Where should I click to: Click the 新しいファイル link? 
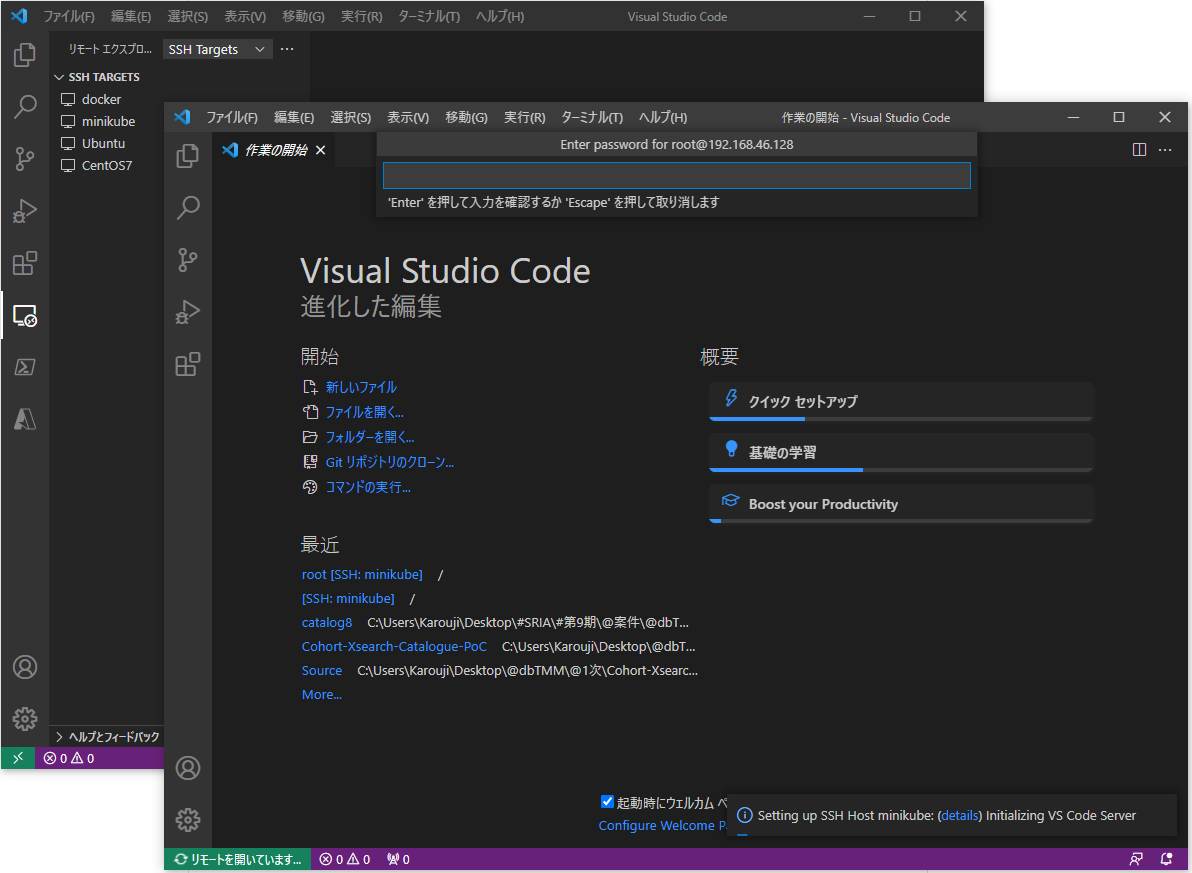coord(361,387)
